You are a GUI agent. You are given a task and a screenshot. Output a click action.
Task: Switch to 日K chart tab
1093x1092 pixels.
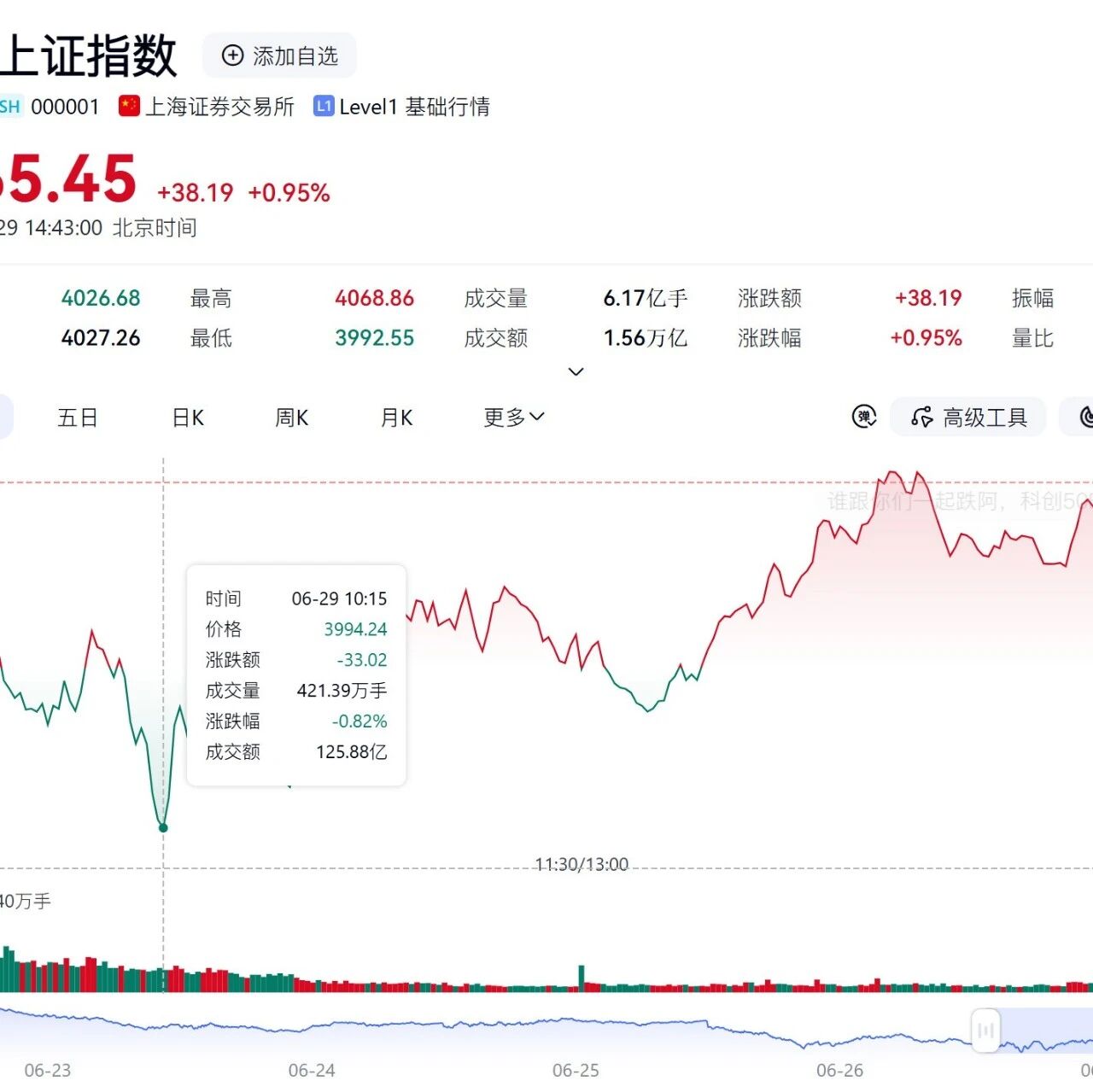(188, 418)
